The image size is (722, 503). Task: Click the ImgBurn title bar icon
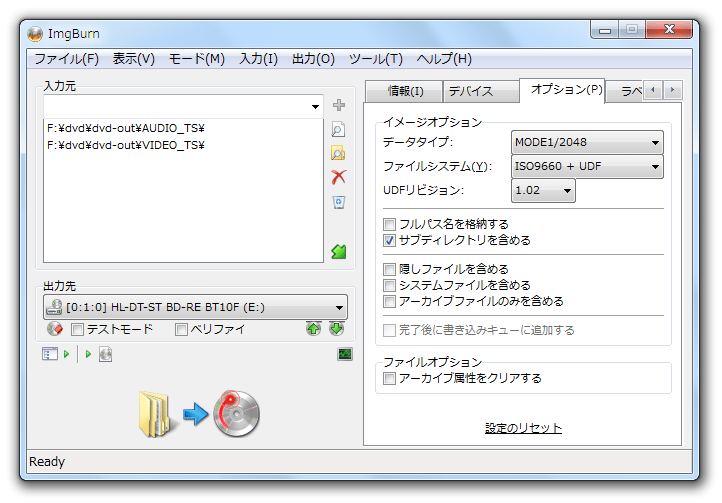pos(35,34)
